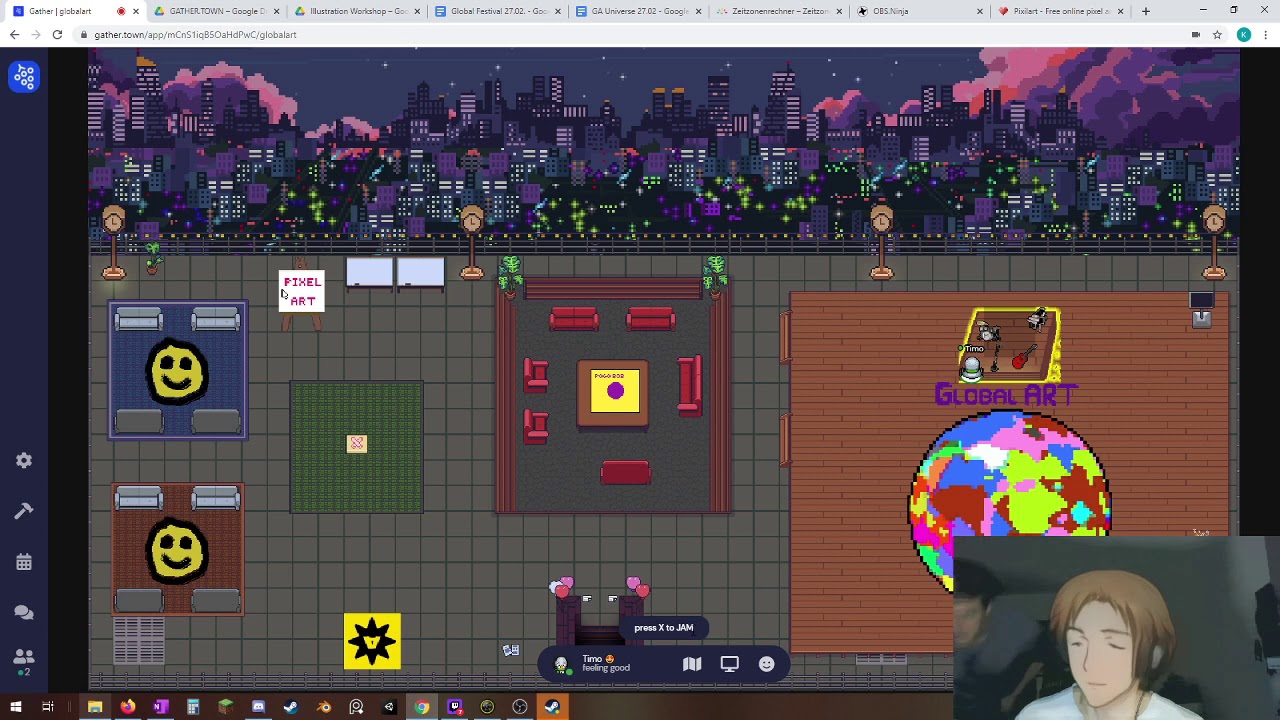This screenshot has width=1280, height=720.
Task: Open a new browser tab
Action: pos(1146,11)
